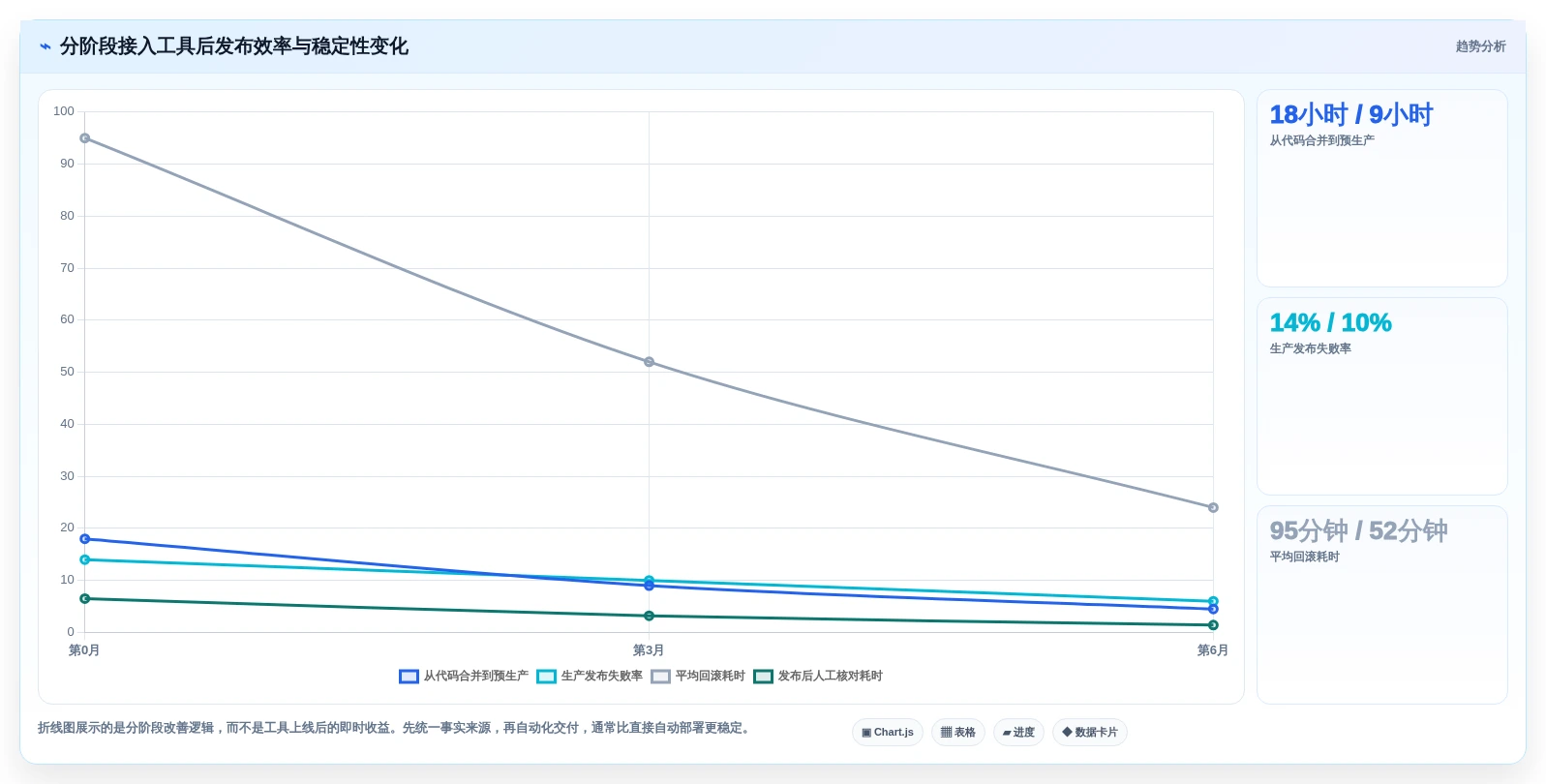Image resolution: width=1546 pixels, height=784 pixels.
Task: Click the chart title 分阶段接入工具后发布效率与稳定性变化
Action: tap(233, 46)
